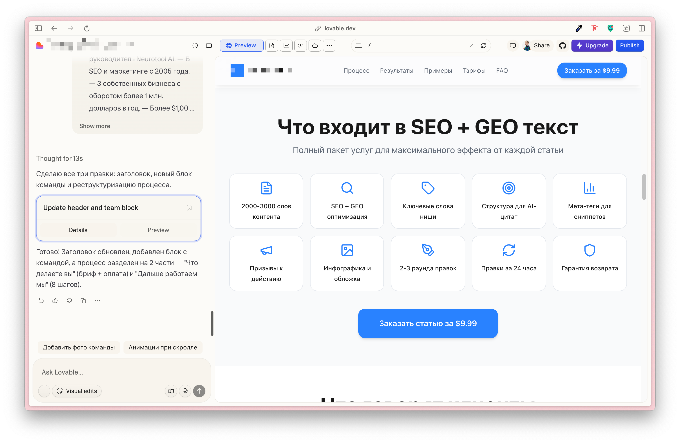Click the refresh icon of the 24-hour edits card
The height and width of the screenshot is (443, 680).
click(509, 250)
